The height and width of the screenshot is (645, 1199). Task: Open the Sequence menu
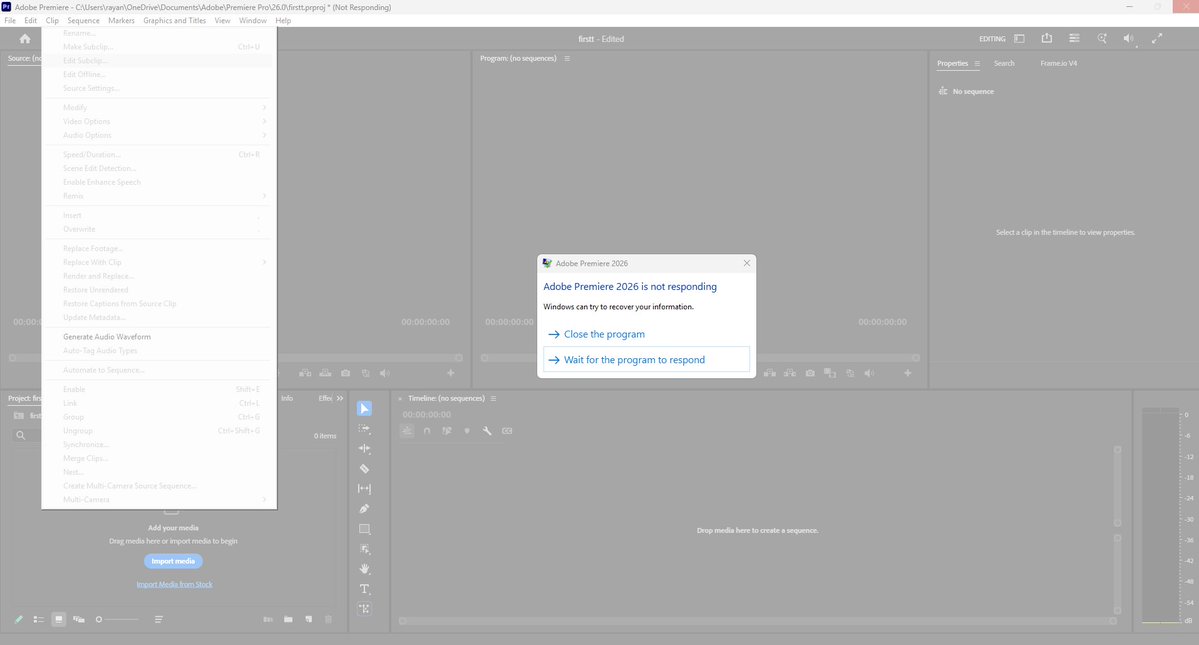83,21
